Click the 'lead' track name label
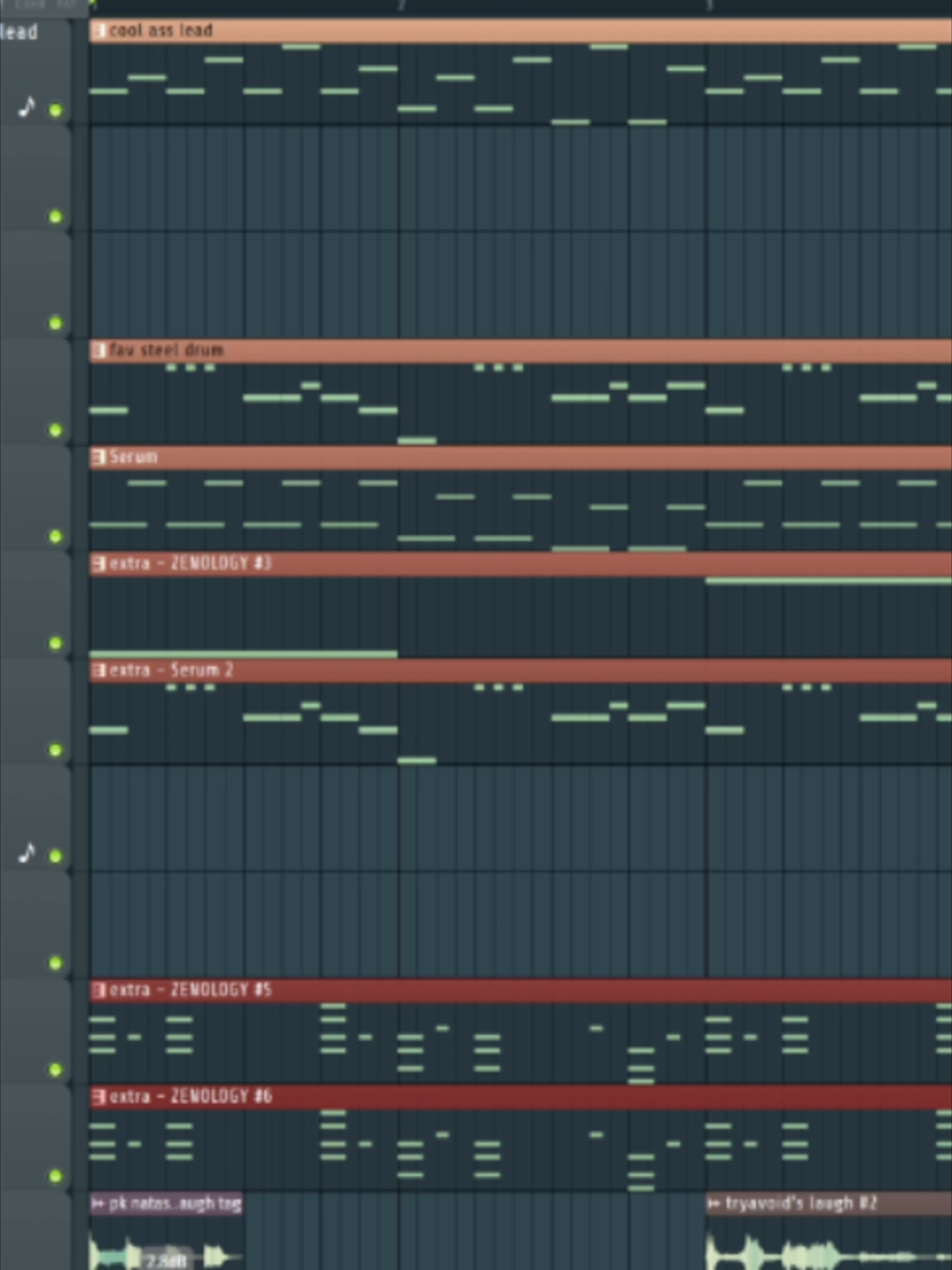This screenshot has width=952, height=1270. pos(19,32)
